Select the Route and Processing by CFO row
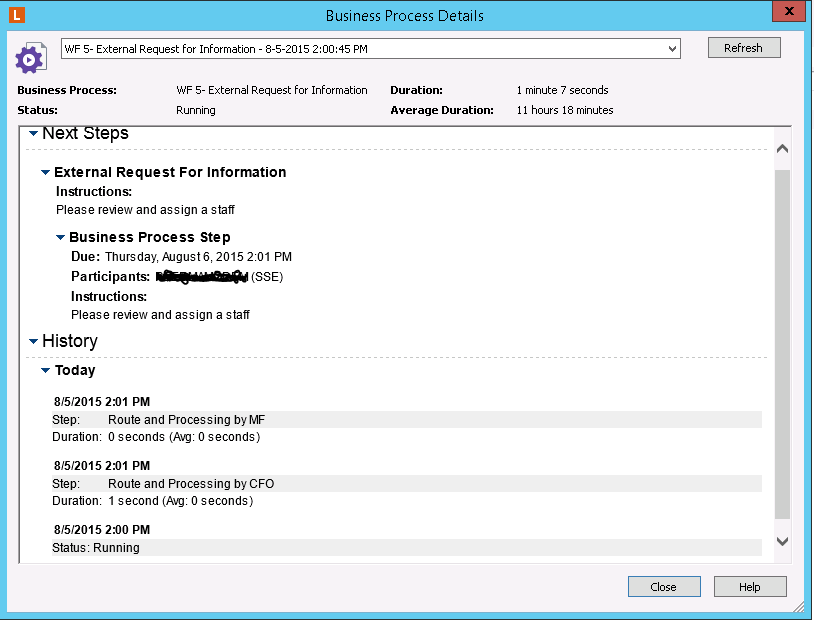Viewport: 814px width, 620px height. coord(406,484)
